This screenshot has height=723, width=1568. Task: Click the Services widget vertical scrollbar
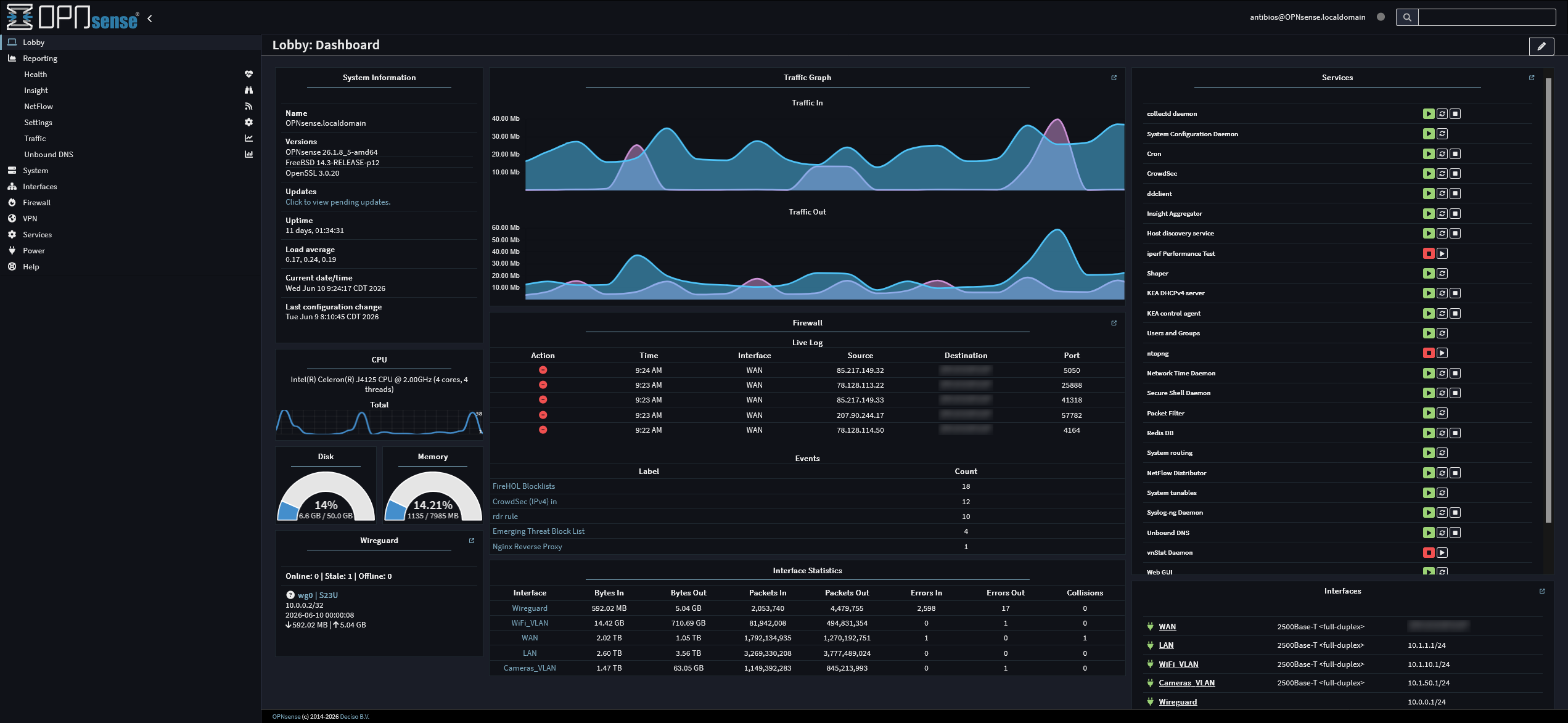pyautogui.click(x=1548, y=301)
